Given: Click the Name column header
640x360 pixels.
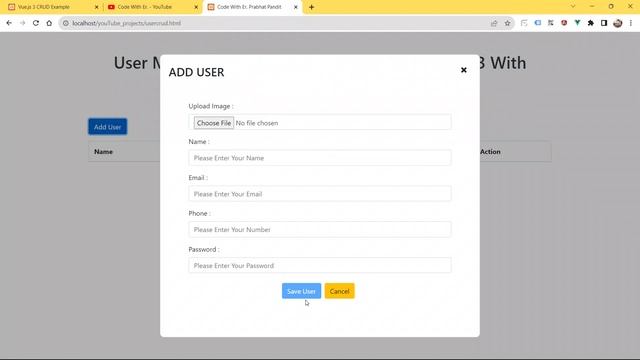Looking at the screenshot, I should click(x=103, y=151).
